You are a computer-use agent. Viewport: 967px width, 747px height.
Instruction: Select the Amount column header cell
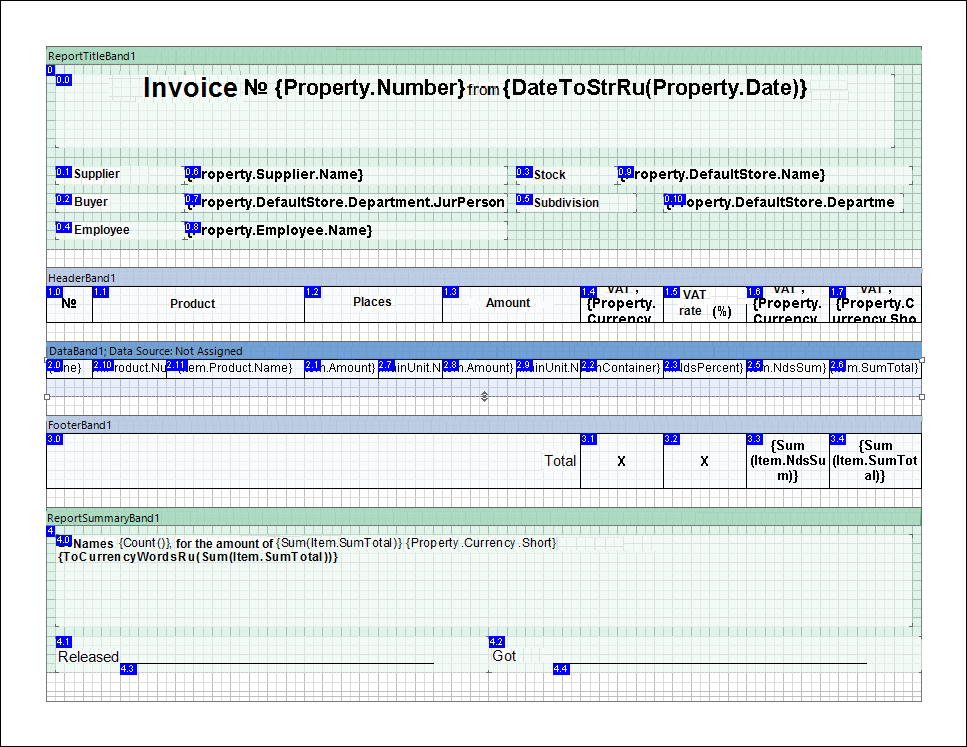click(510, 304)
